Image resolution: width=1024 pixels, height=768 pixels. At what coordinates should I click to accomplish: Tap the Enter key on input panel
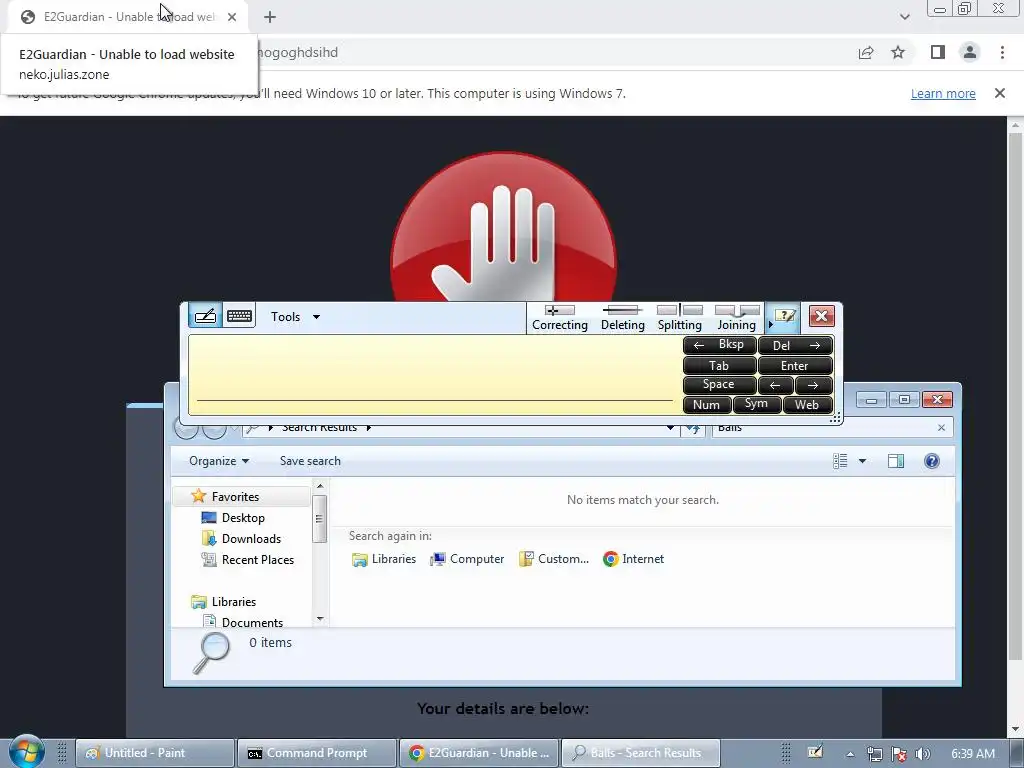795,366
